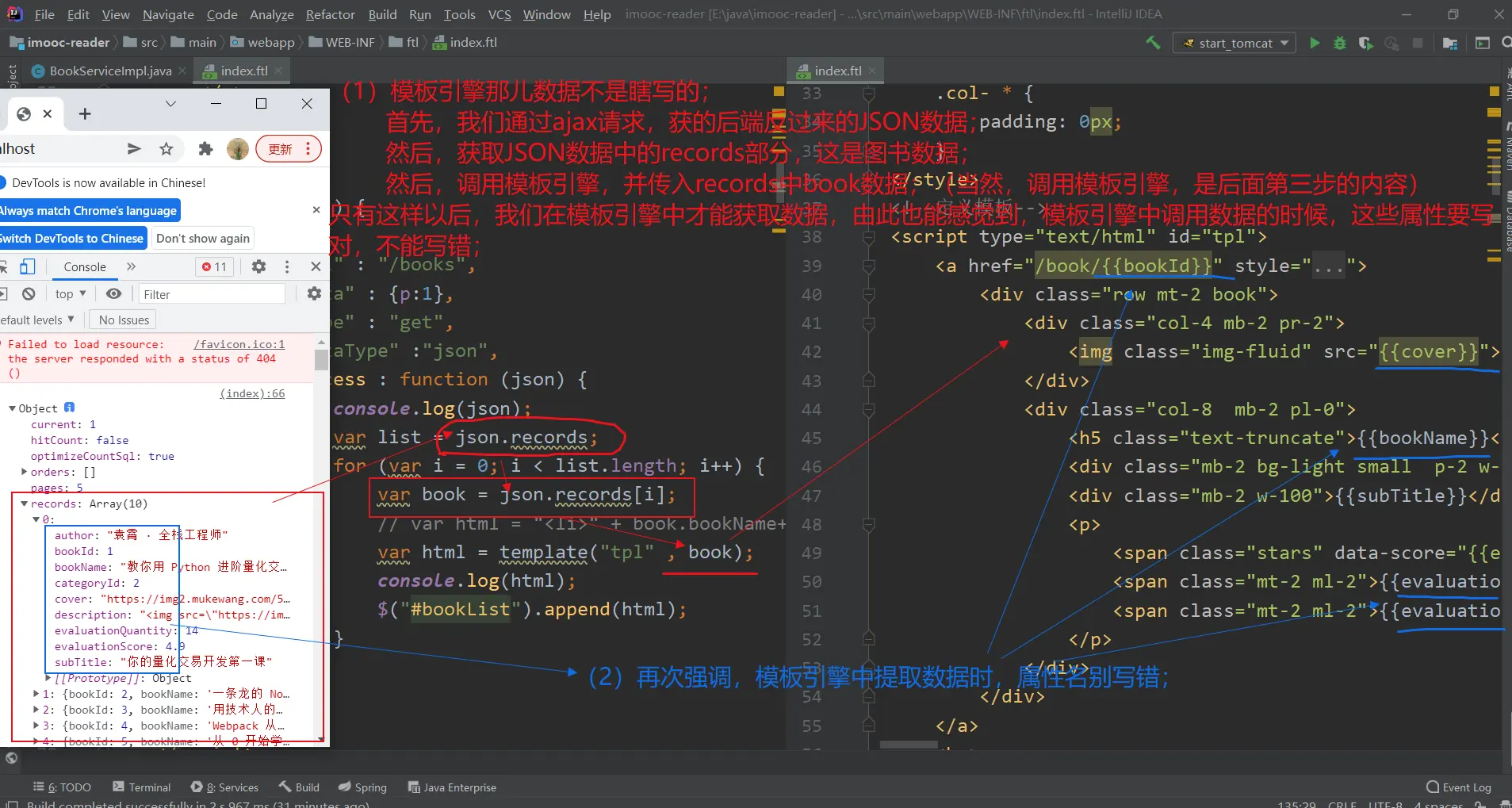
Task: Bookmark page with the star icon
Action: (x=166, y=149)
